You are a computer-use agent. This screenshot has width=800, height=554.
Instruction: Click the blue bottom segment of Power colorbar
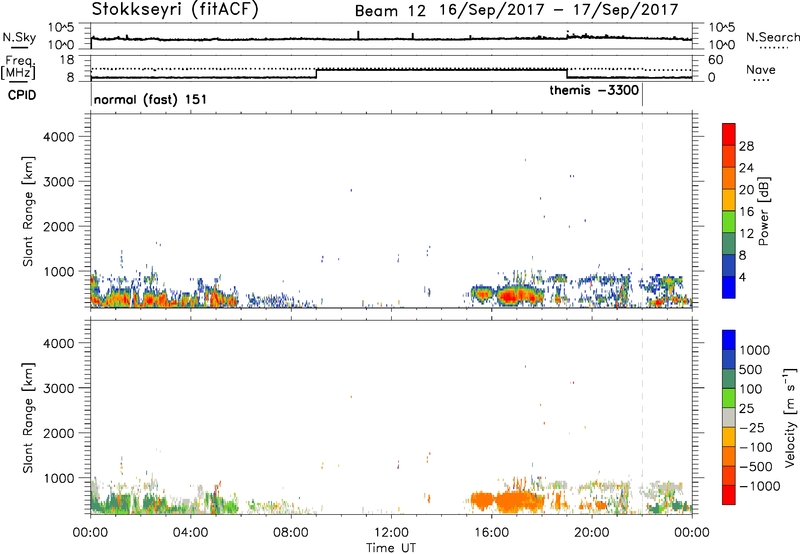click(x=729, y=287)
